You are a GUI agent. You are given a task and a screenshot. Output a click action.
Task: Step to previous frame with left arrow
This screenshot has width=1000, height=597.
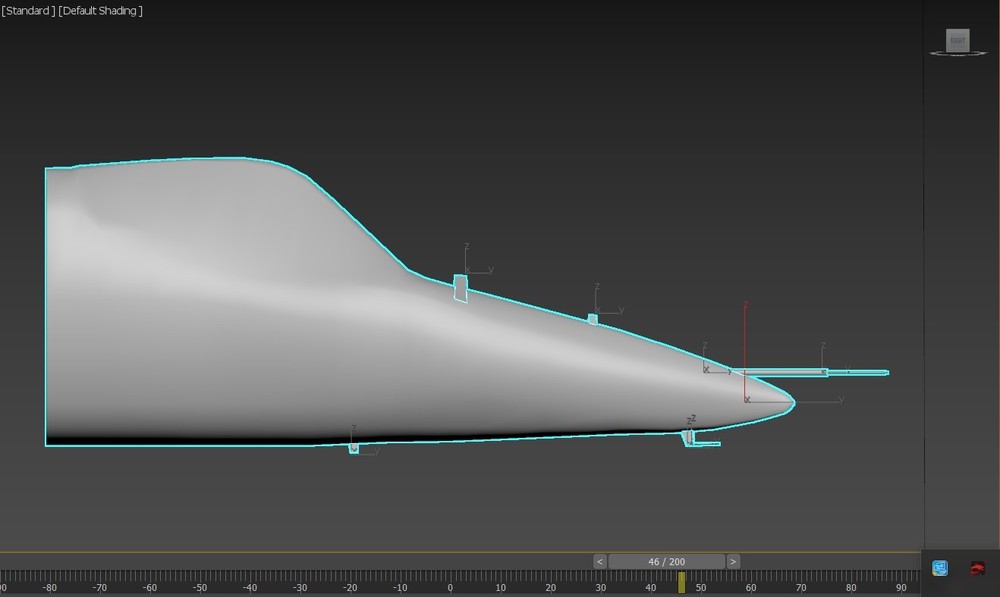coord(600,562)
